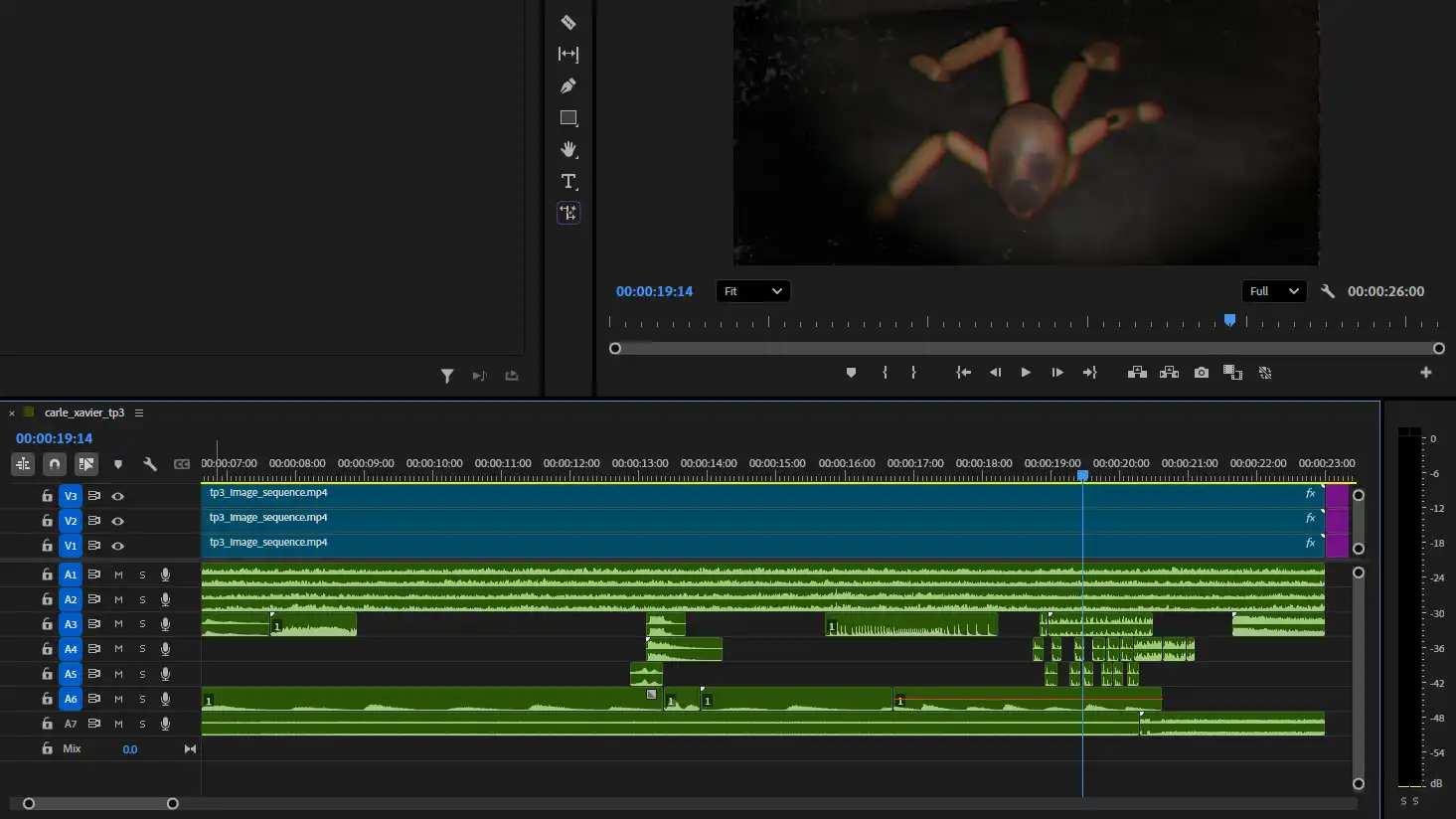Hide V2 track with eye icon
1456x819 pixels.
pos(118,521)
